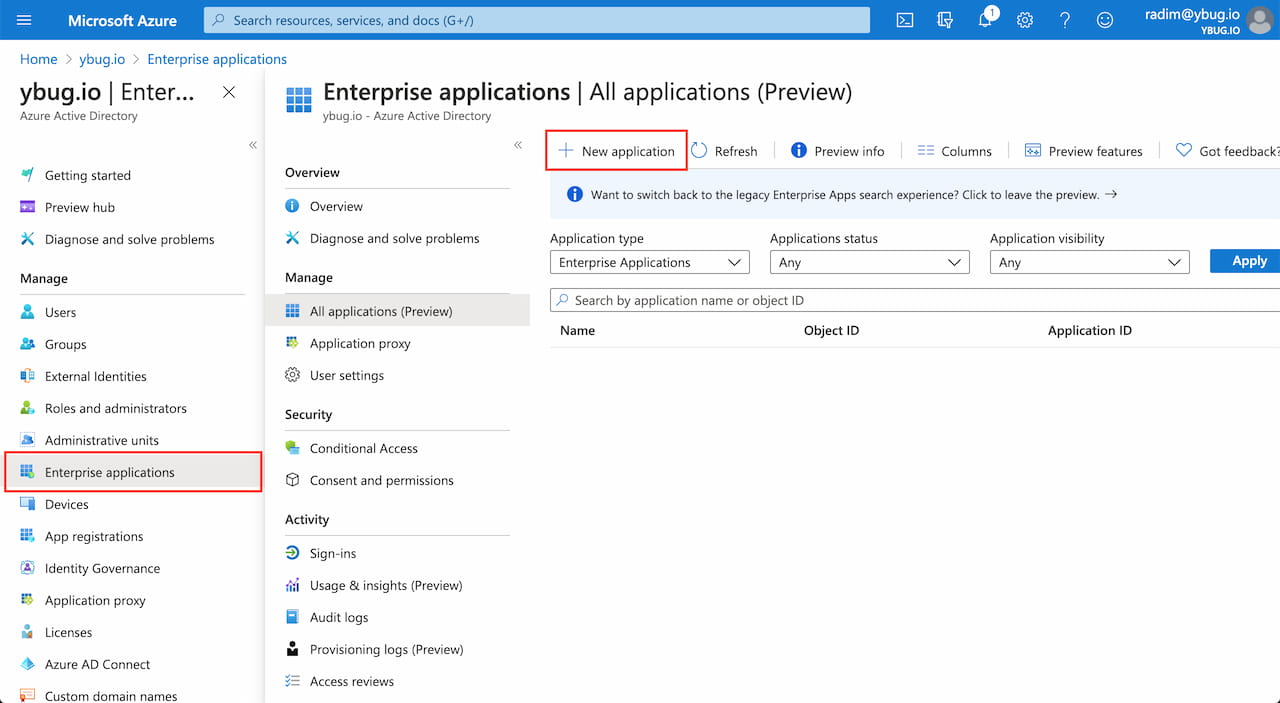Click Preview info button
Screen dimensions: 1280x703
tap(837, 151)
